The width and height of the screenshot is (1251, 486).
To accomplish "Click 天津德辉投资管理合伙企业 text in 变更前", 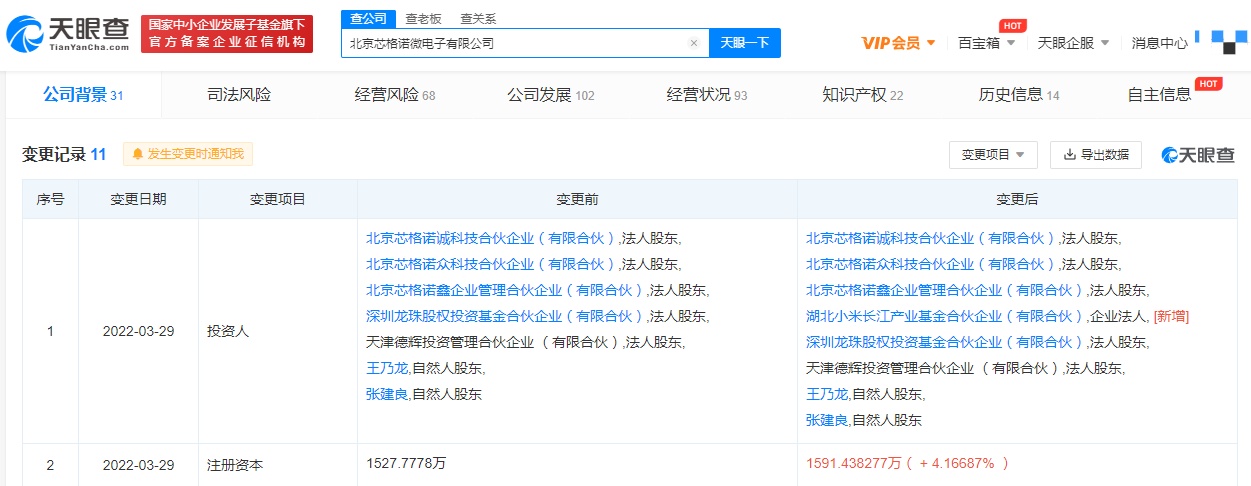I will point(493,342).
